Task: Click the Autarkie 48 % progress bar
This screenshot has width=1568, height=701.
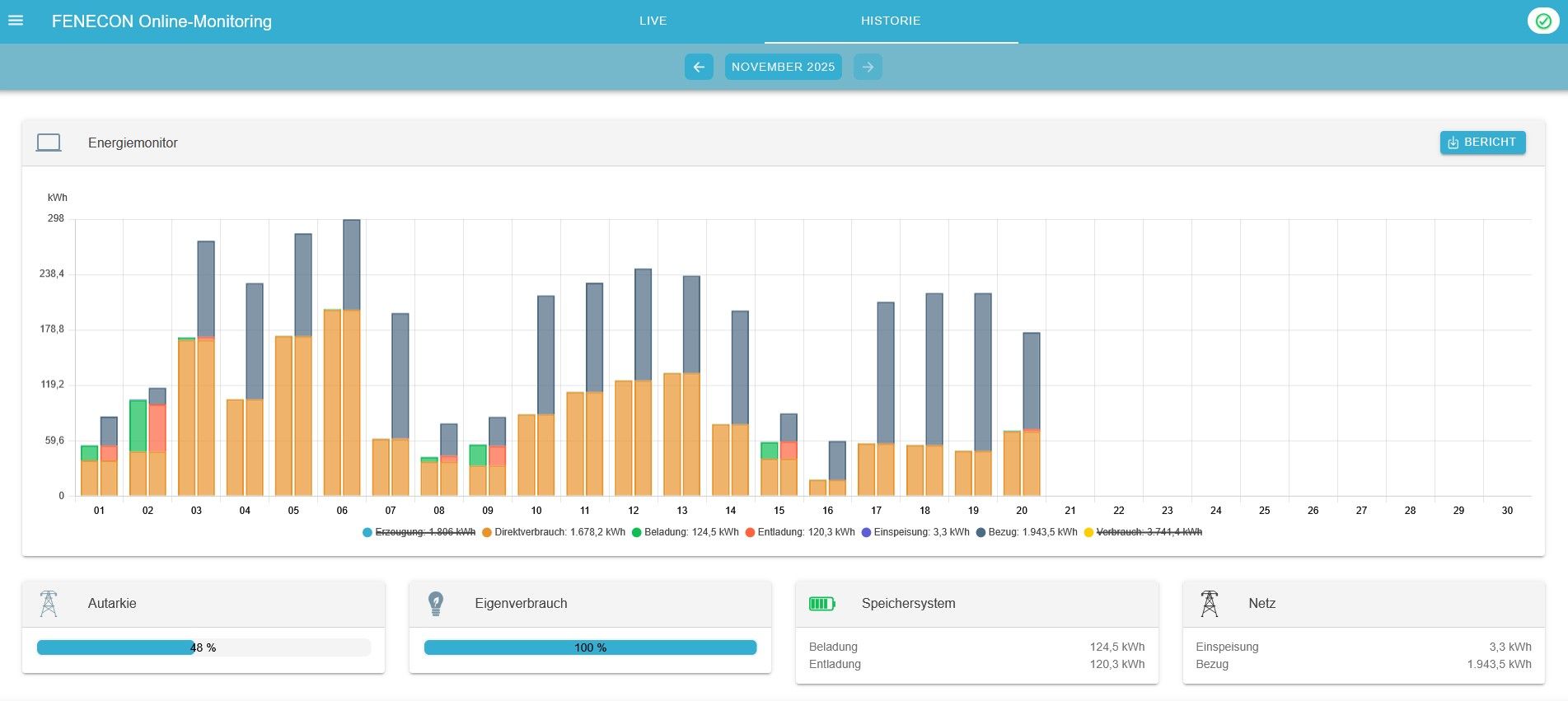Action: pos(204,647)
